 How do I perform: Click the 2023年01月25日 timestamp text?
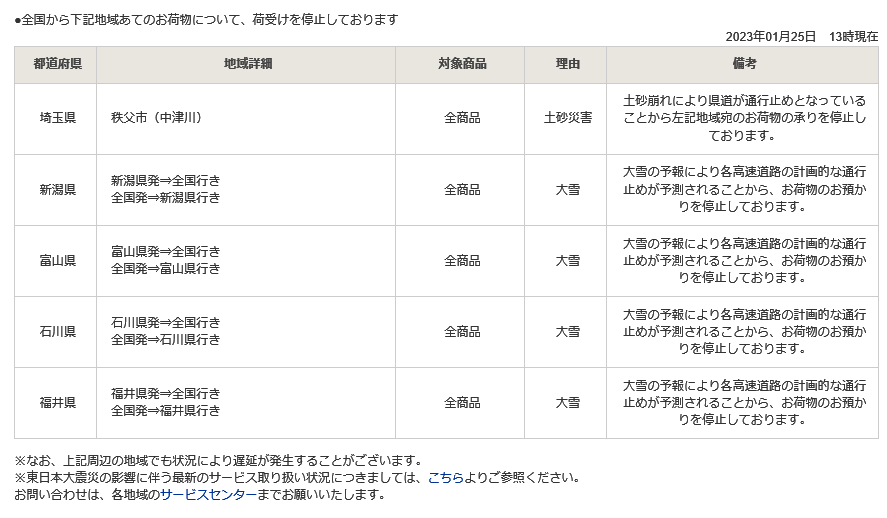(770, 37)
